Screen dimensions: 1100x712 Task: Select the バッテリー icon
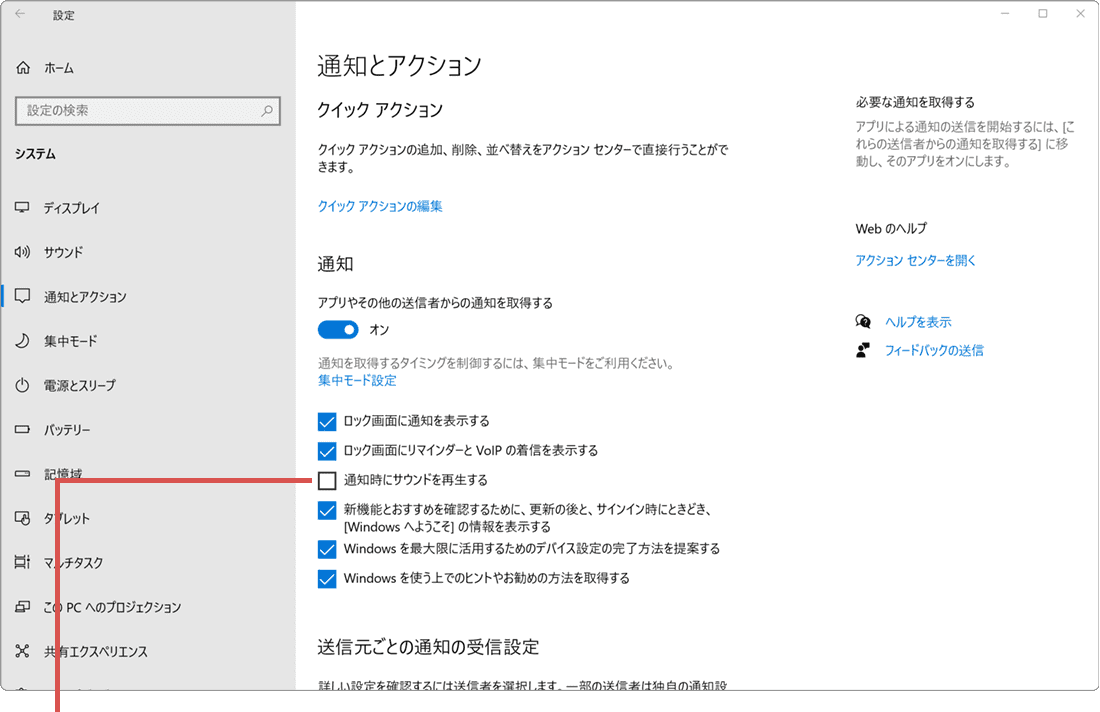coord(22,429)
